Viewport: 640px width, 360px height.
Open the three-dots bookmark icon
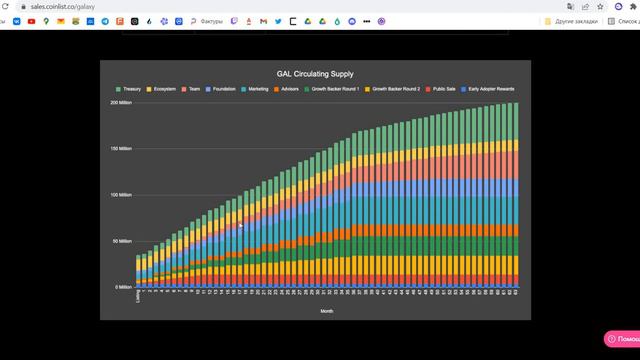tap(367, 21)
